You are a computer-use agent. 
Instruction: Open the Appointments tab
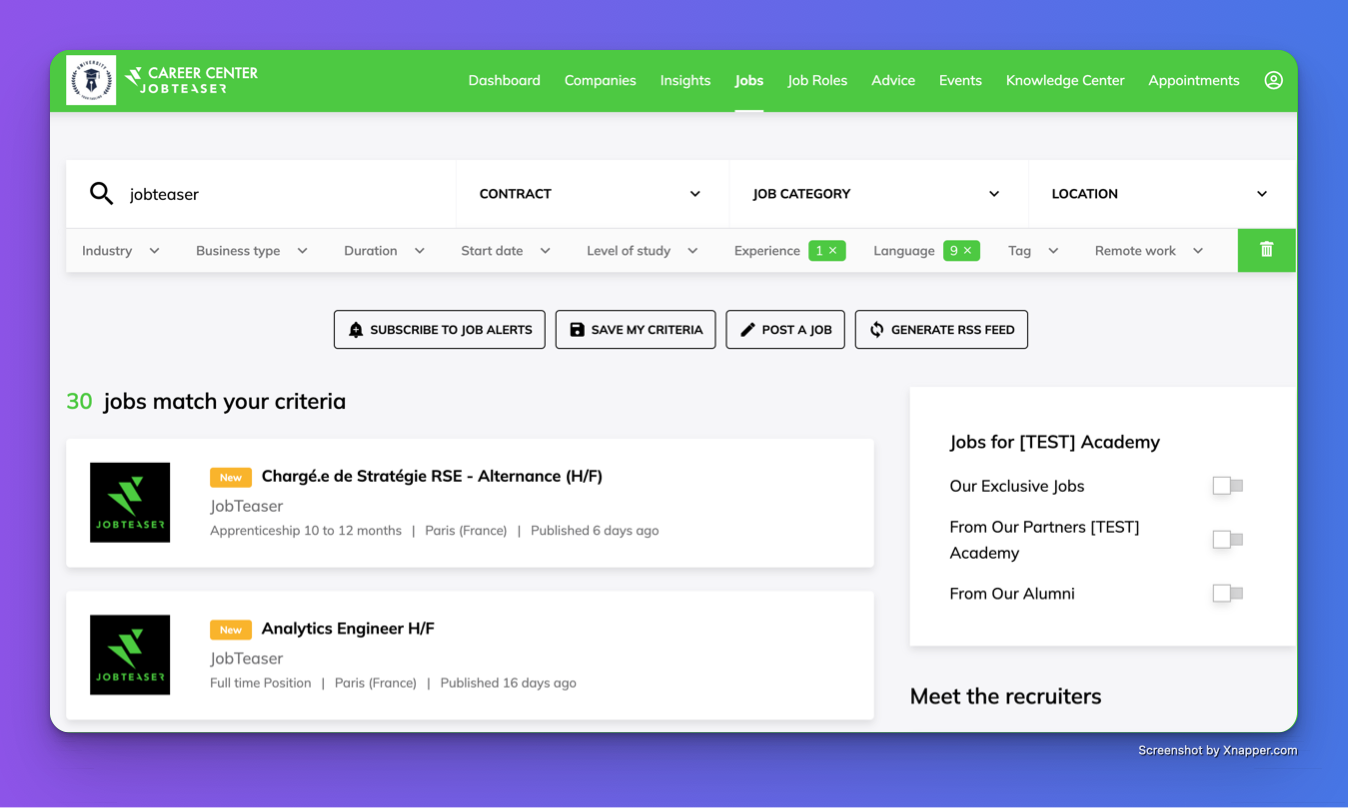1194,80
